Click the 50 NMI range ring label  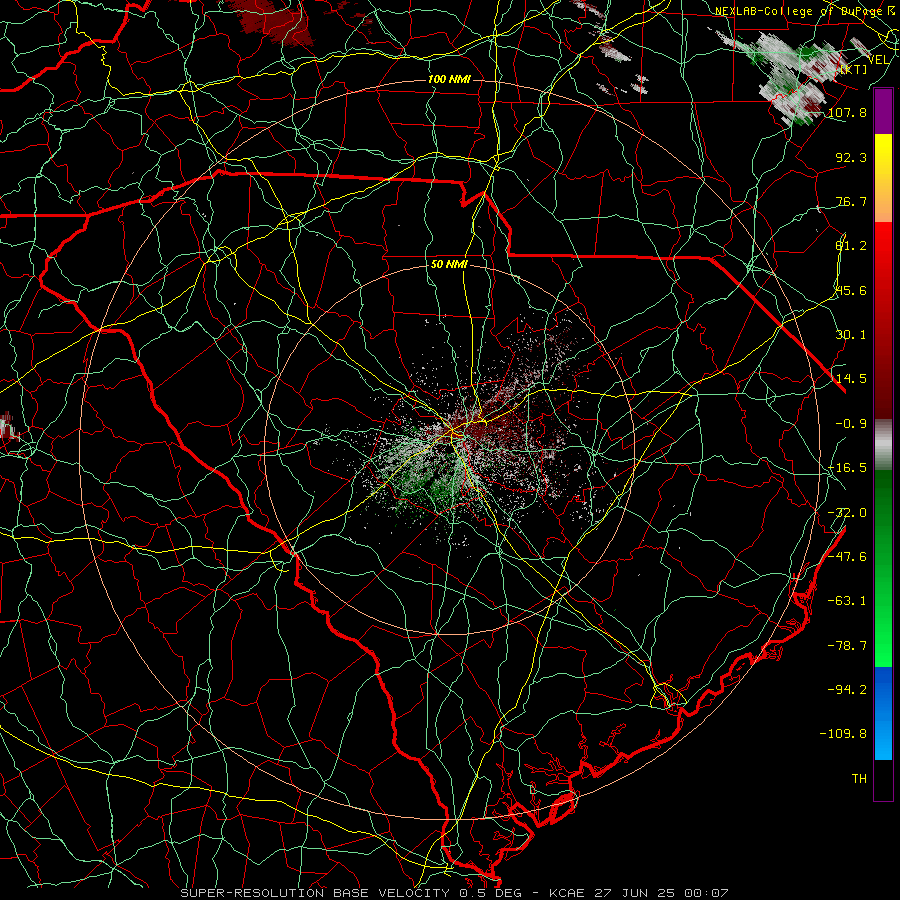[x=449, y=265]
